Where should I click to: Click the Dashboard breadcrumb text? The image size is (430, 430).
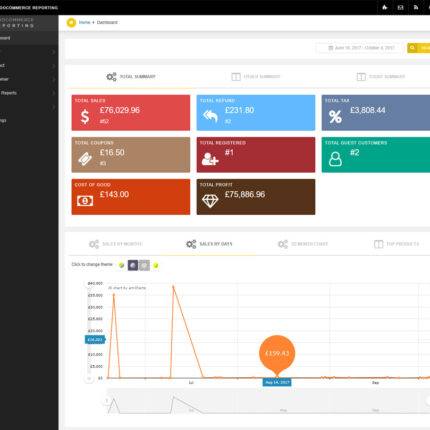[107, 22]
